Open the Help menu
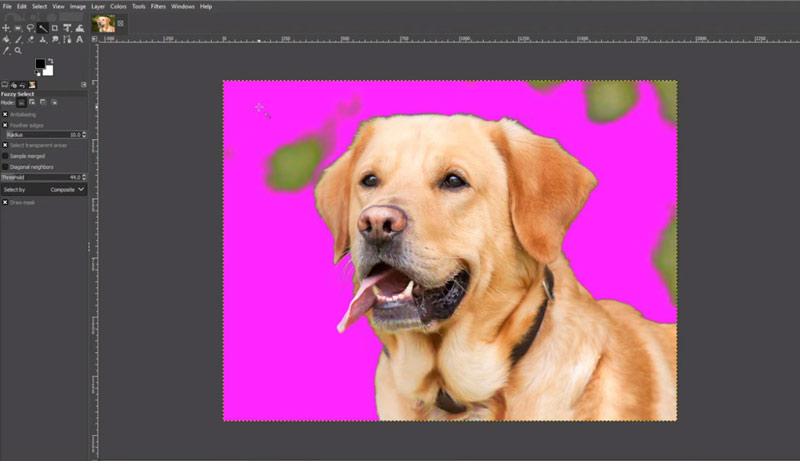Screen dimensions: 800x461 tap(206, 7)
